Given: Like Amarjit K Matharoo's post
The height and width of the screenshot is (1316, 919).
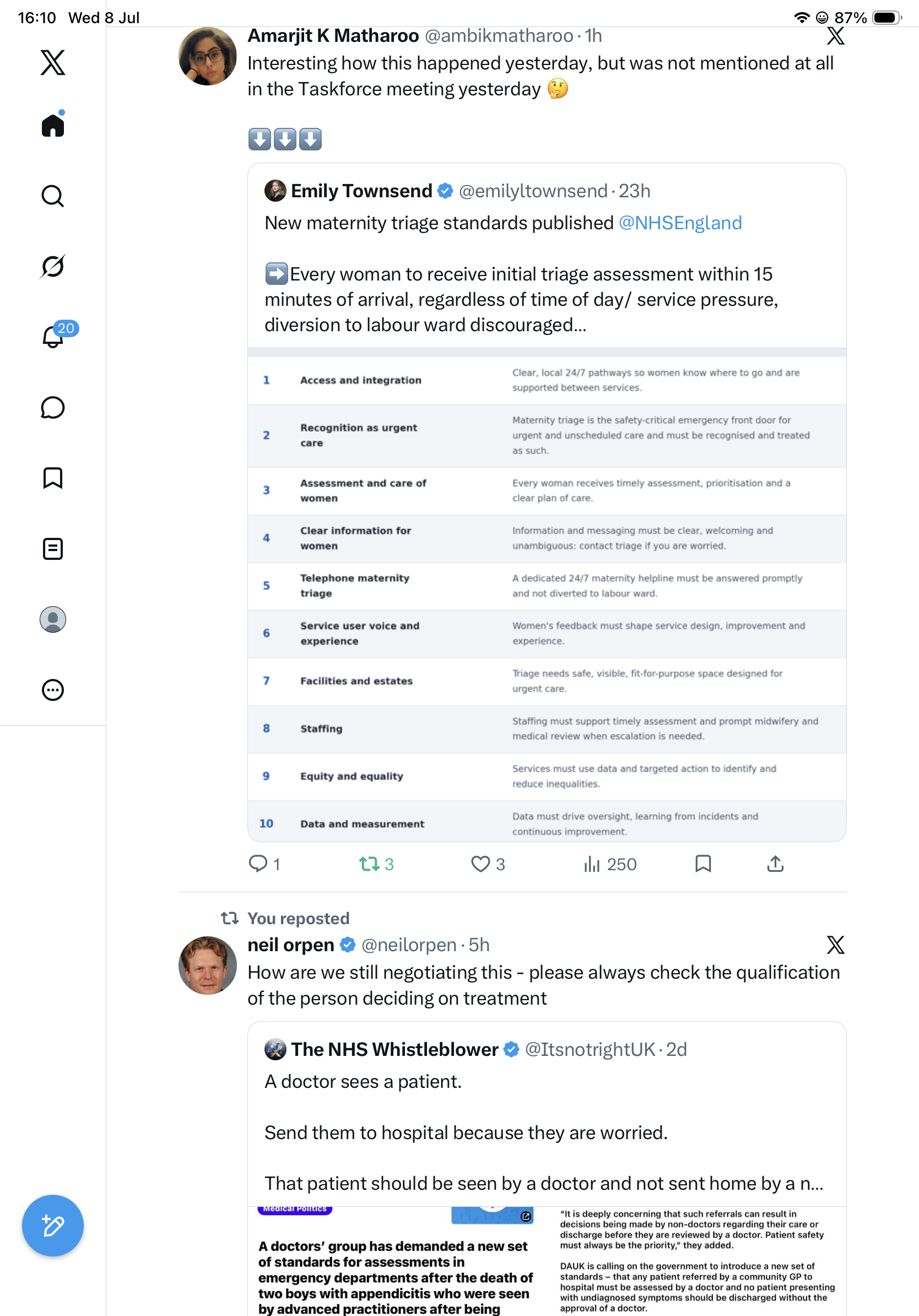Looking at the screenshot, I should (488, 864).
